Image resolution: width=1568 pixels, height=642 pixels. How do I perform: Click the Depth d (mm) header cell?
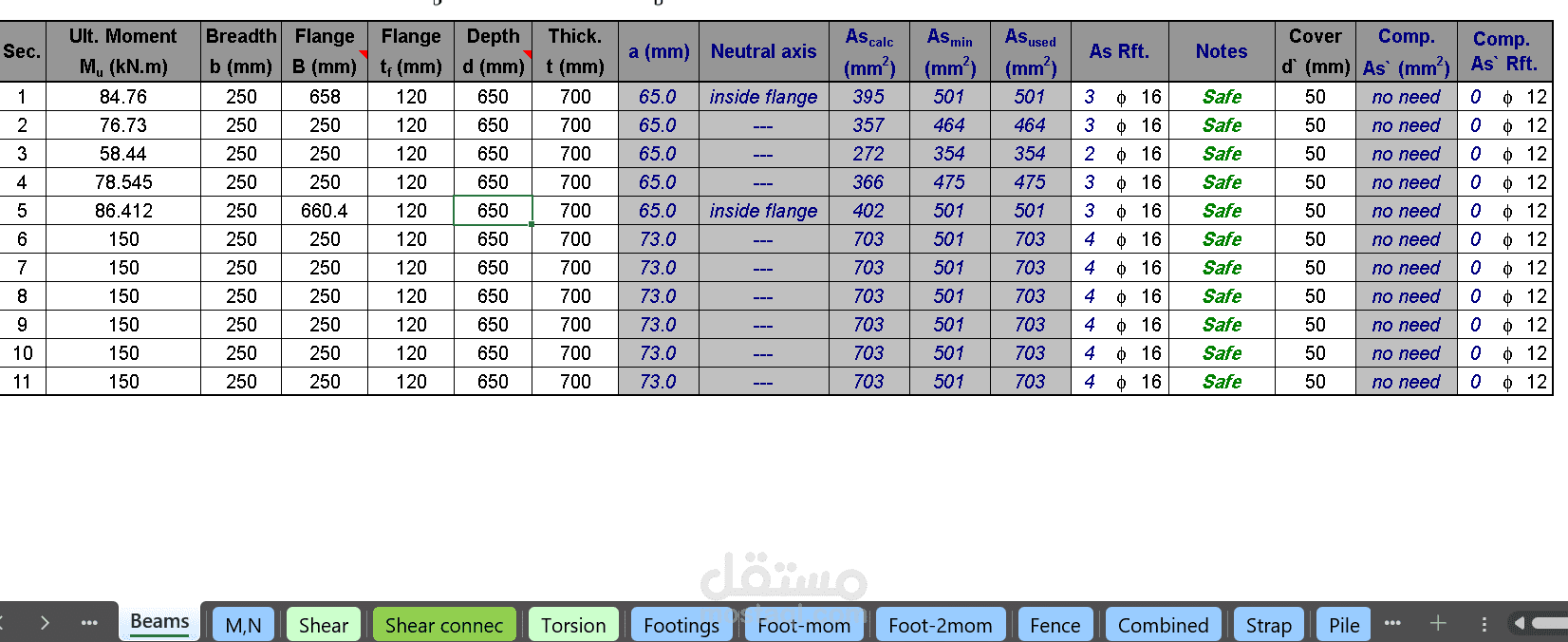click(x=494, y=51)
